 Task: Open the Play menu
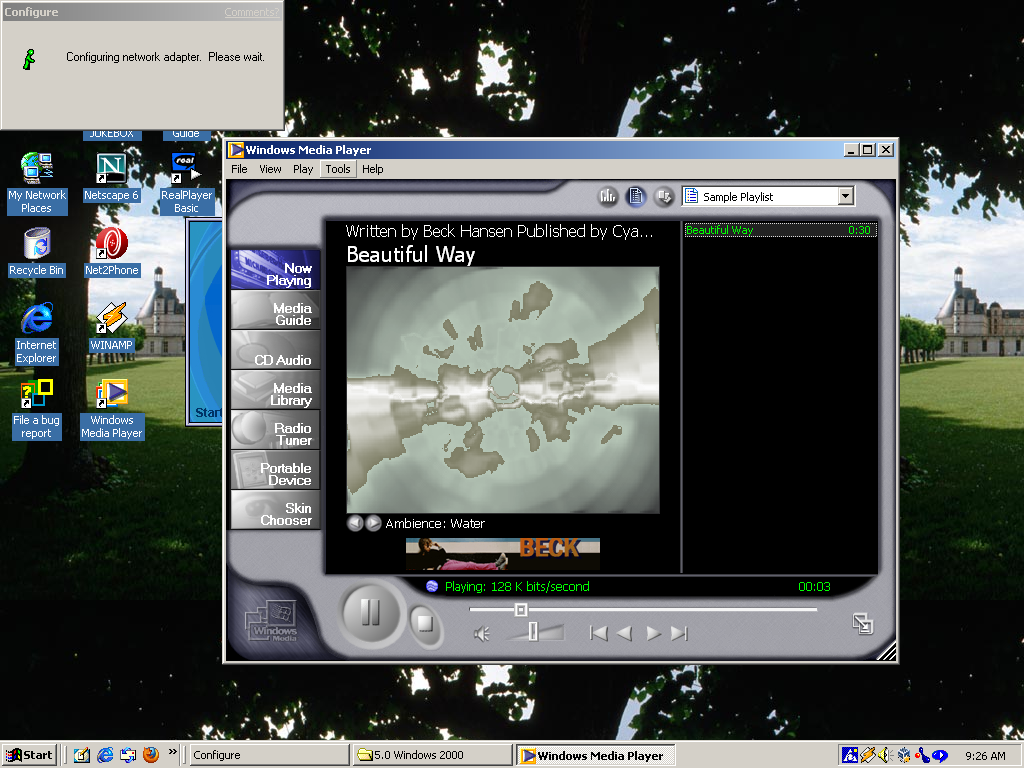[x=302, y=169]
